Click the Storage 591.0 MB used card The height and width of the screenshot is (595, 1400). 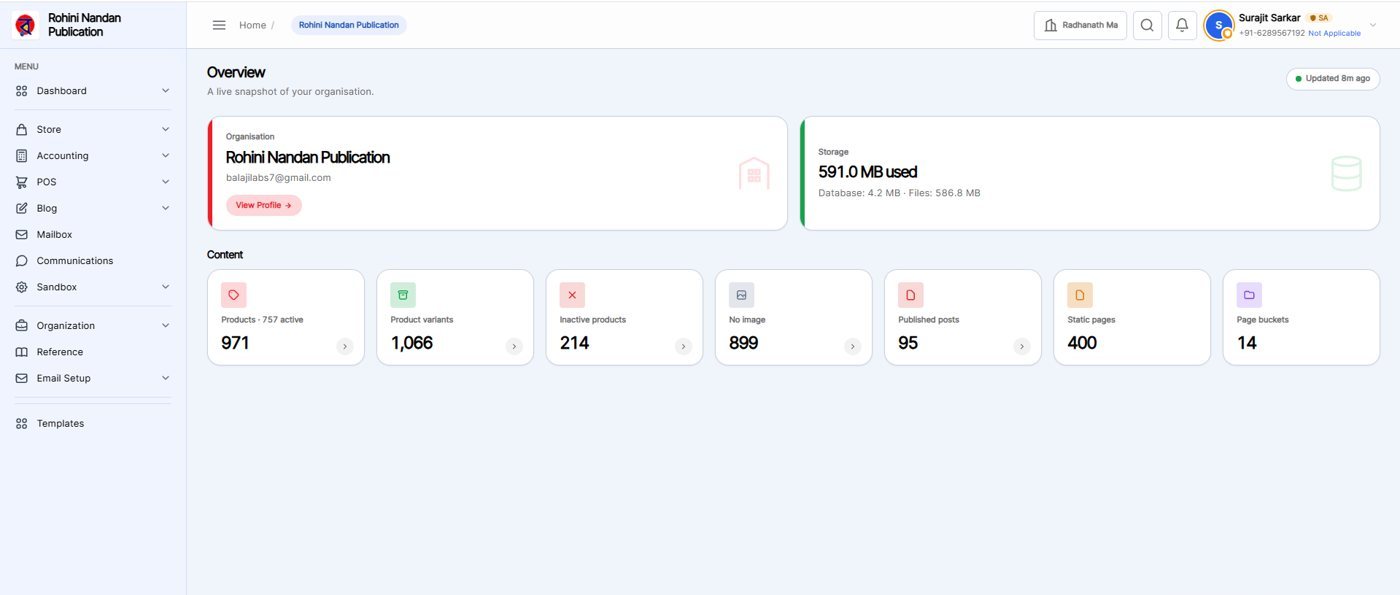pos(1090,174)
